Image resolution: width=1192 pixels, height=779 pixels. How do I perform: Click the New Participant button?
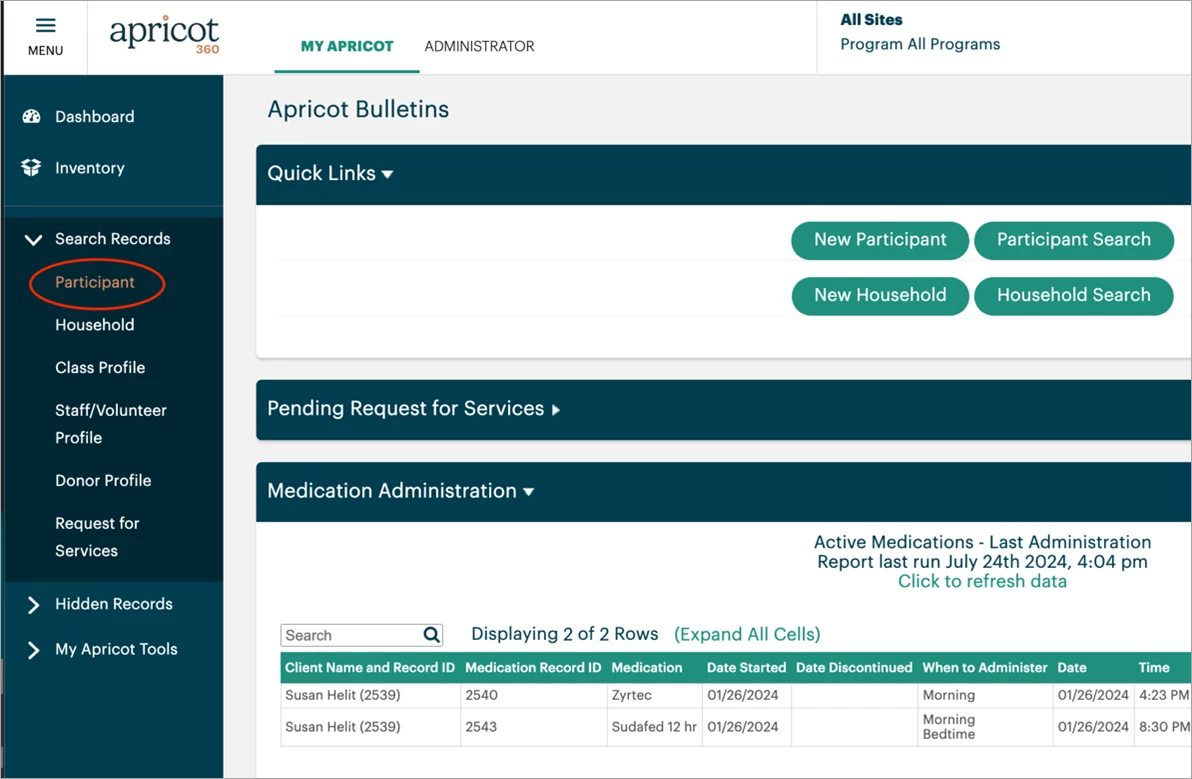pyautogui.click(x=880, y=240)
